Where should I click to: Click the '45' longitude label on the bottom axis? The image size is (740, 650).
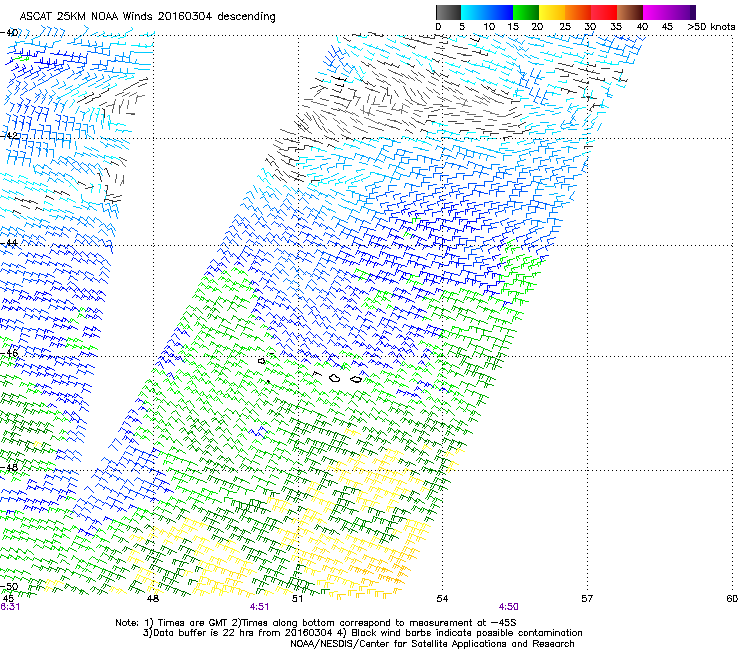[x=8, y=599]
